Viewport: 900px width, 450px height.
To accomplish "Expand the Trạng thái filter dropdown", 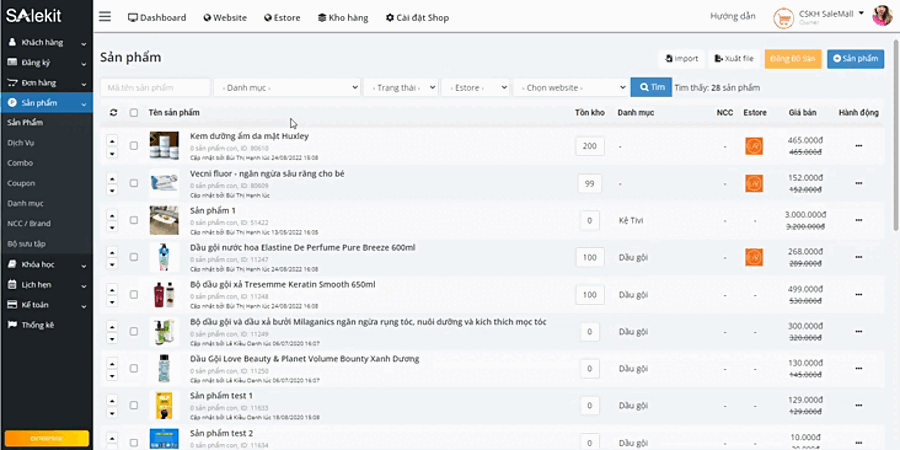I will tap(400, 88).
